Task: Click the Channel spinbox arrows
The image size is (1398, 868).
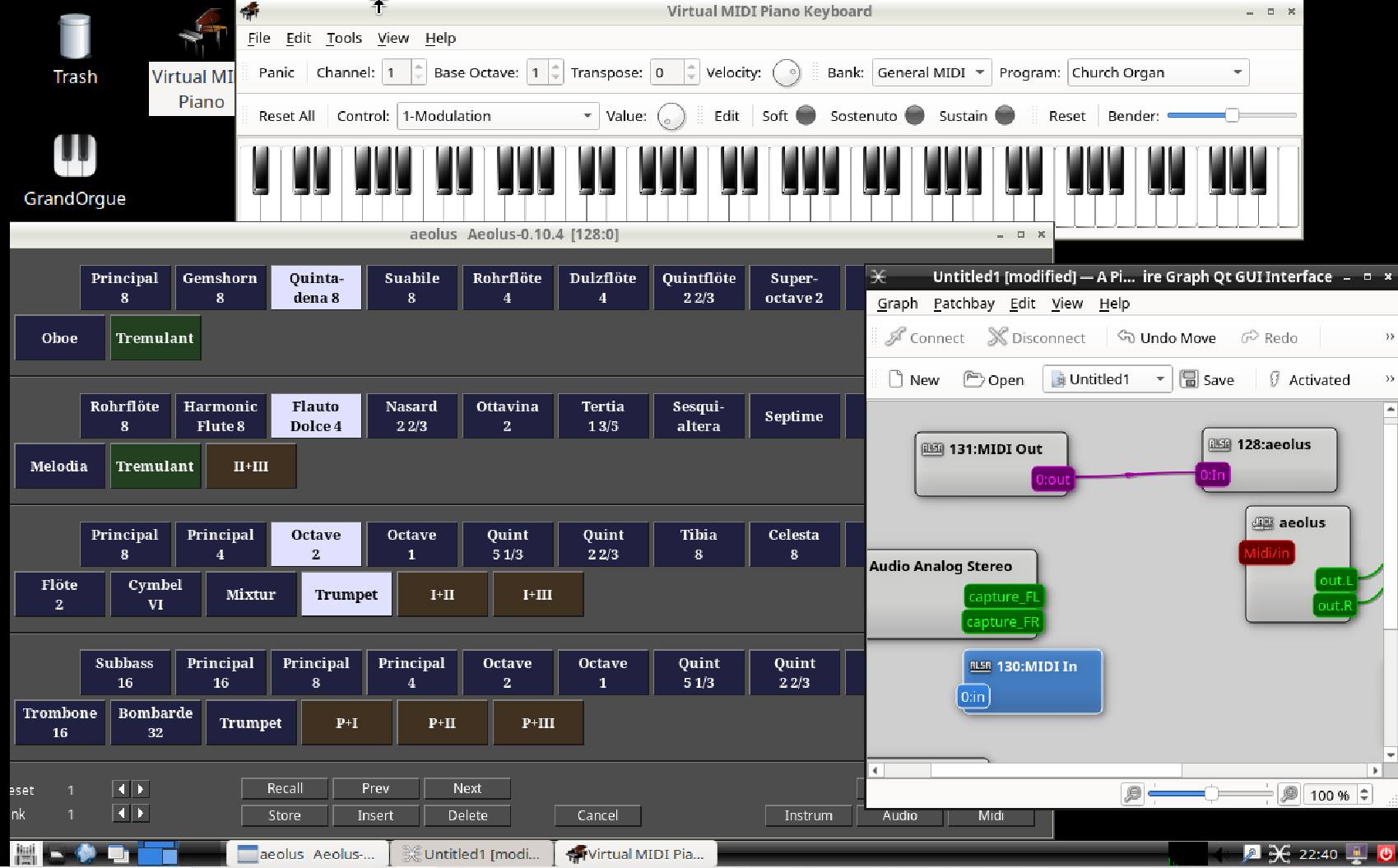Action: [419, 72]
